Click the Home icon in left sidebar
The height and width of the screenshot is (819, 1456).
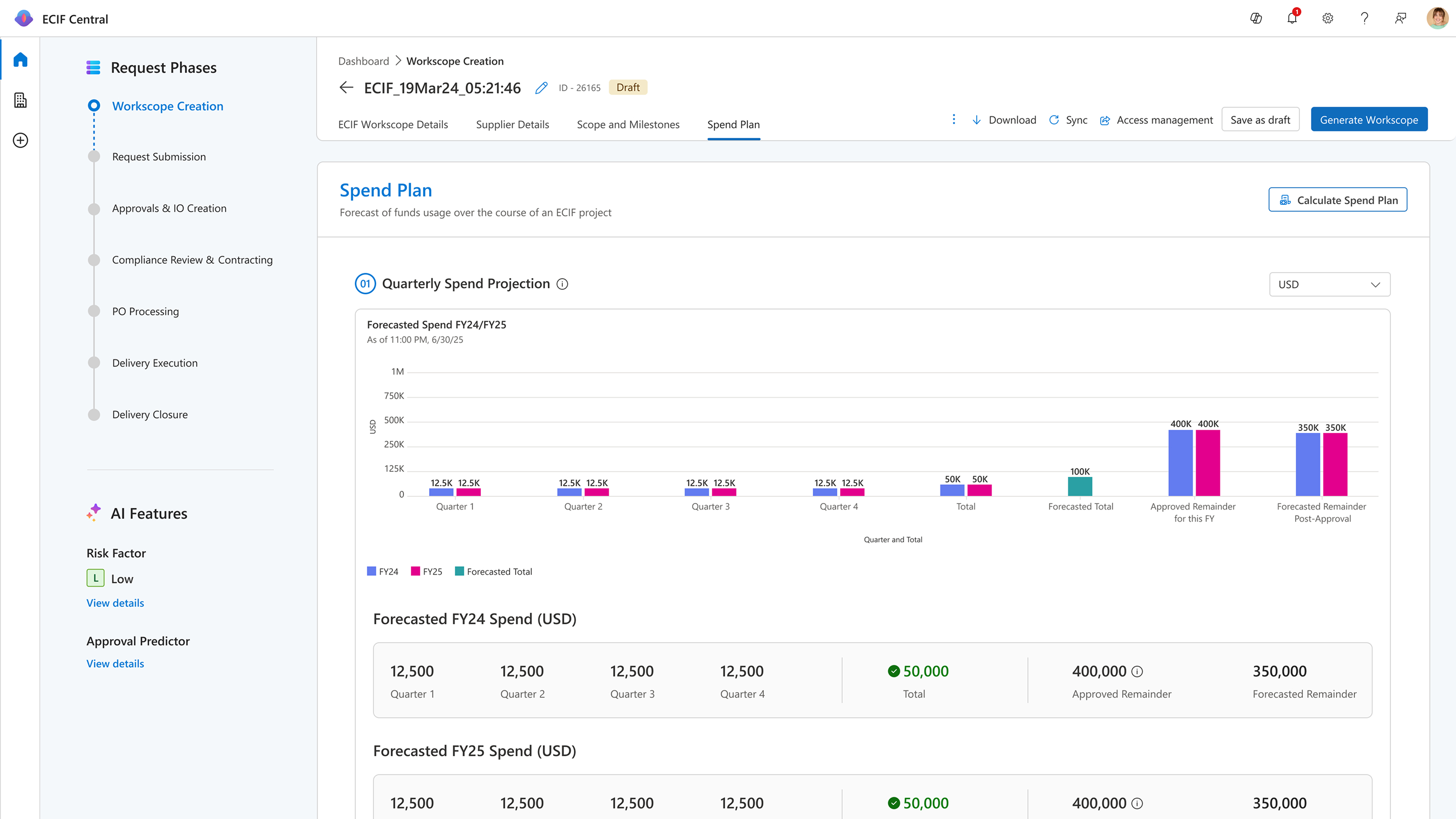(x=20, y=59)
